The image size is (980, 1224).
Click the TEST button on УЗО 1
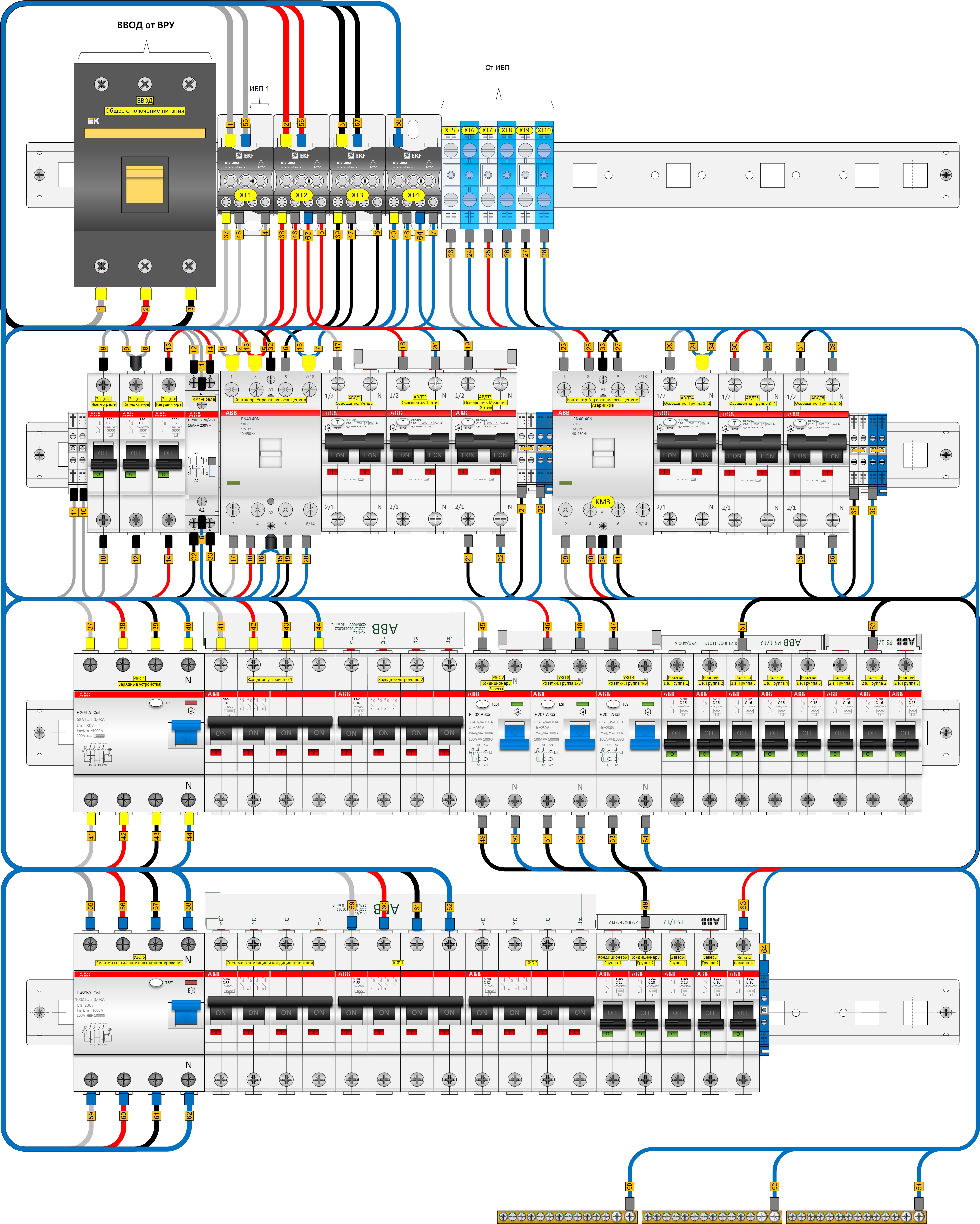(x=156, y=703)
